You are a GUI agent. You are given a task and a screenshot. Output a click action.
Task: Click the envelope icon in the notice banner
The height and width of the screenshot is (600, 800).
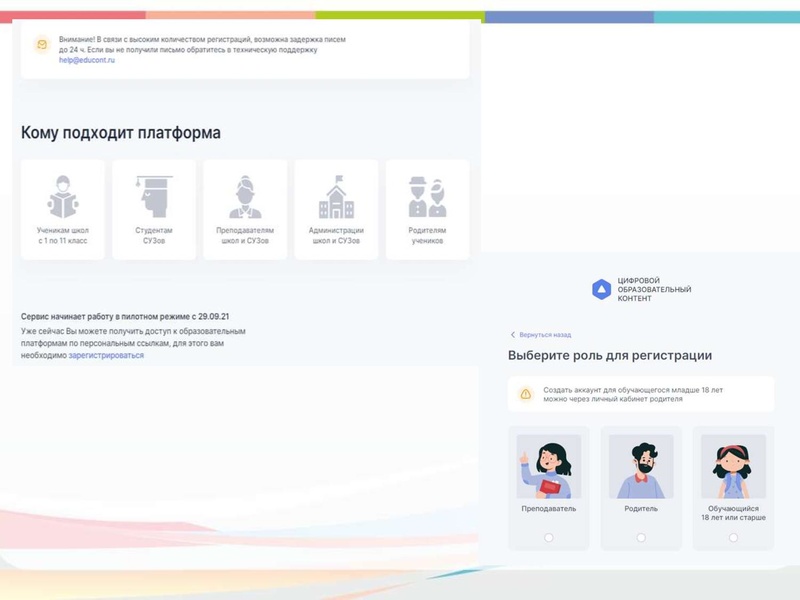40,44
